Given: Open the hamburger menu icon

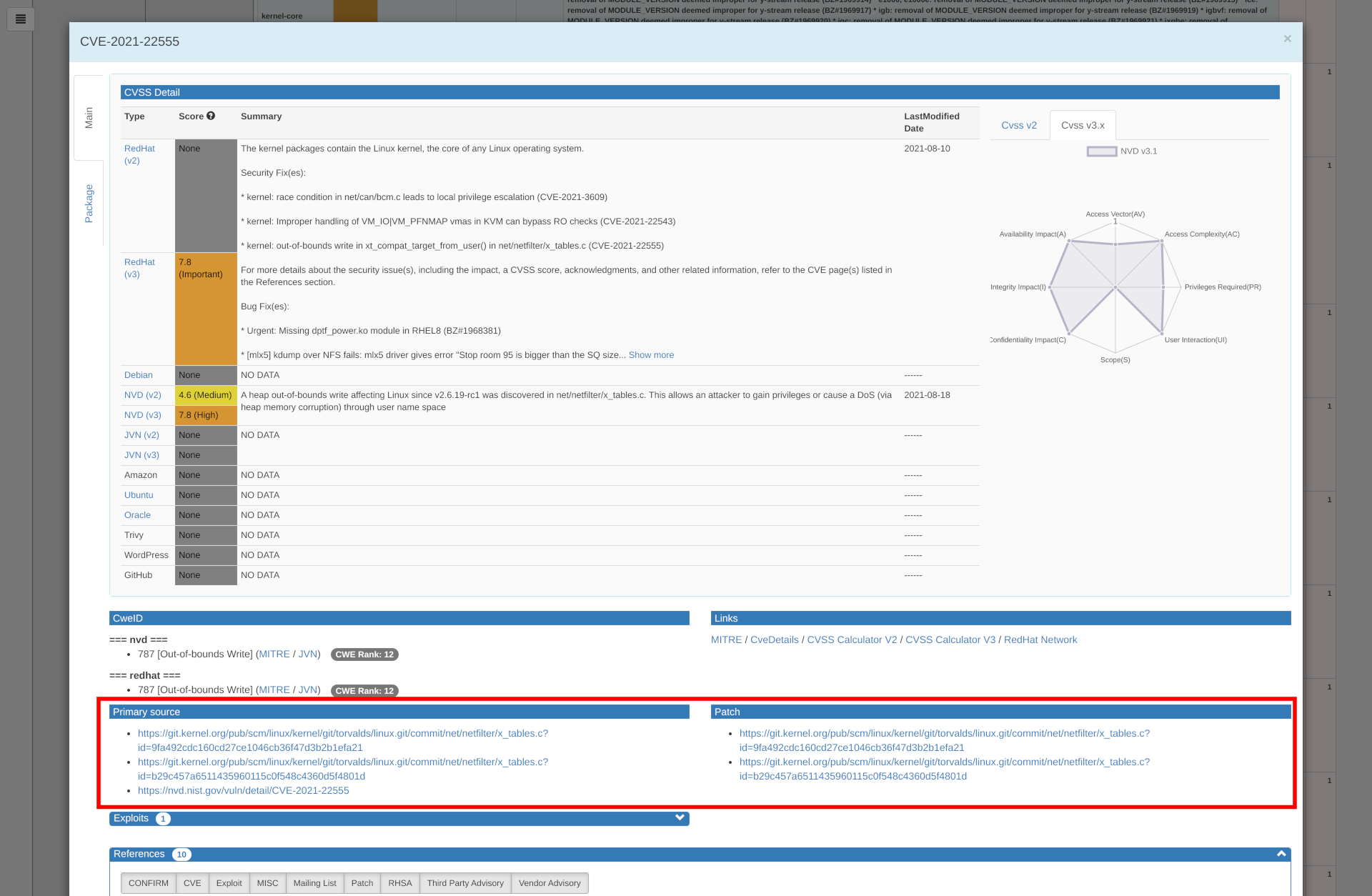Looking at the screenshot, I should (21, 19).
